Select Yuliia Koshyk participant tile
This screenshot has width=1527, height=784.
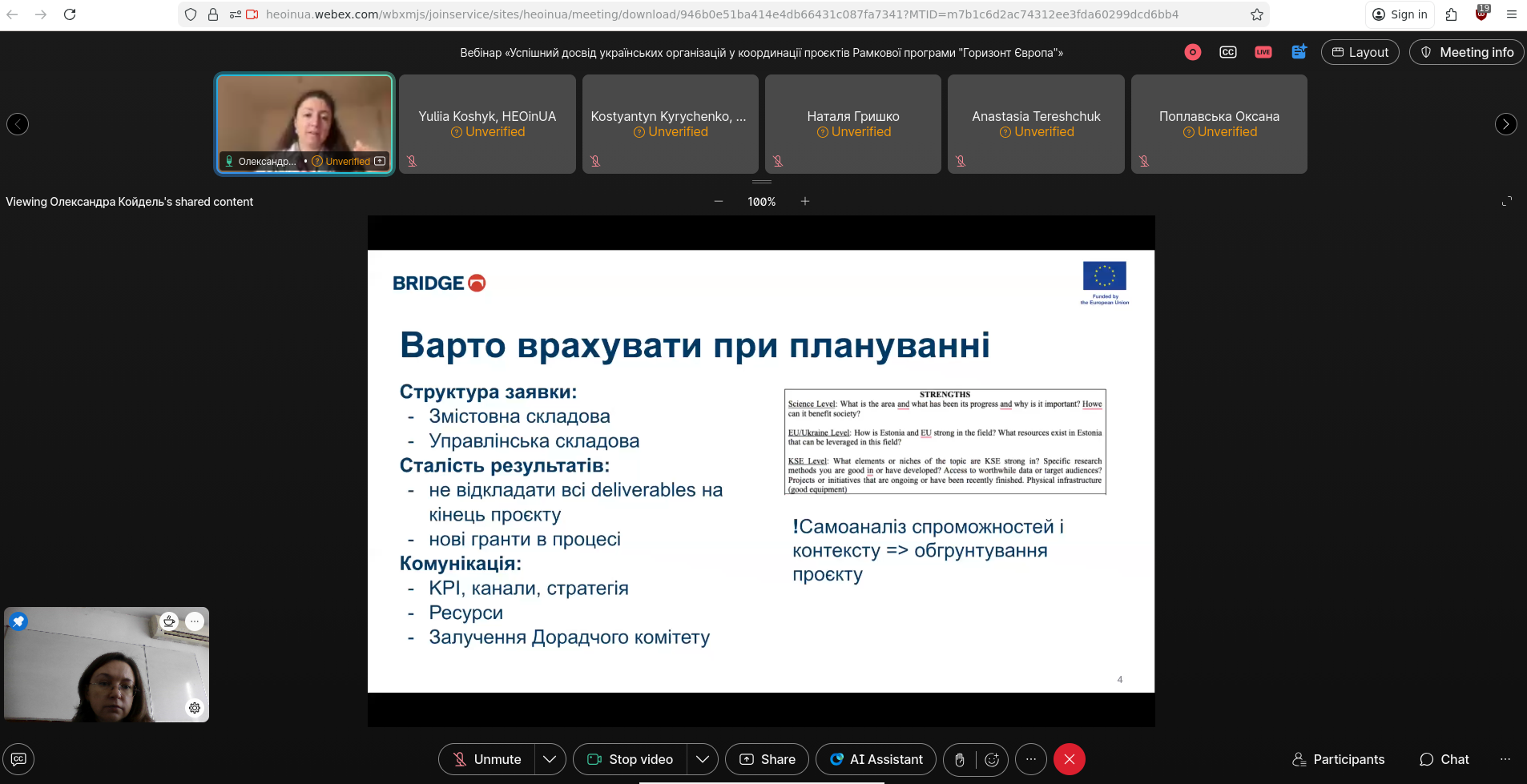point(487,124)
